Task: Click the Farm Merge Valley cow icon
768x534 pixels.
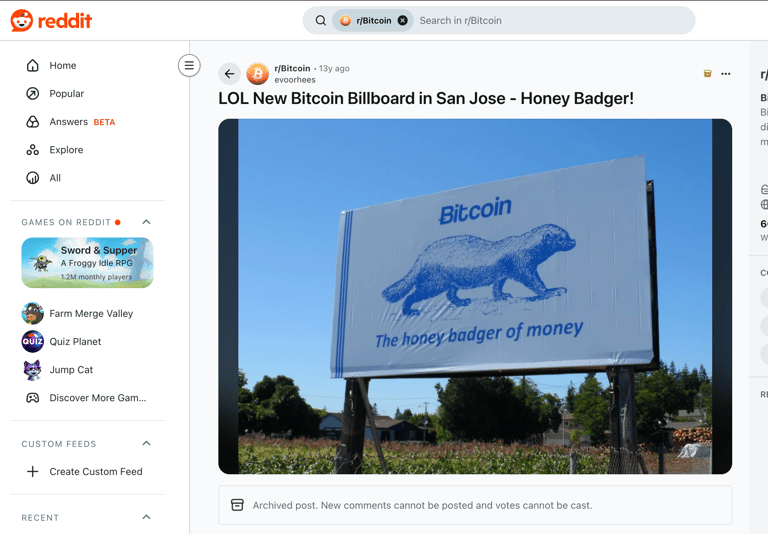Action: click(33, 314)
